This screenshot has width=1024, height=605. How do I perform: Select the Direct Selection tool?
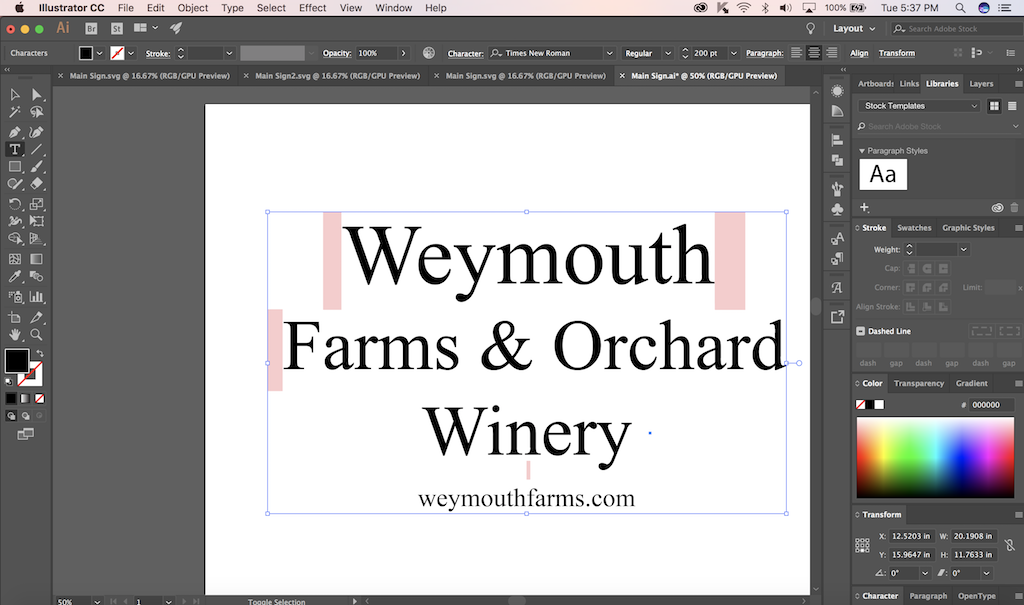pos(37,95)
